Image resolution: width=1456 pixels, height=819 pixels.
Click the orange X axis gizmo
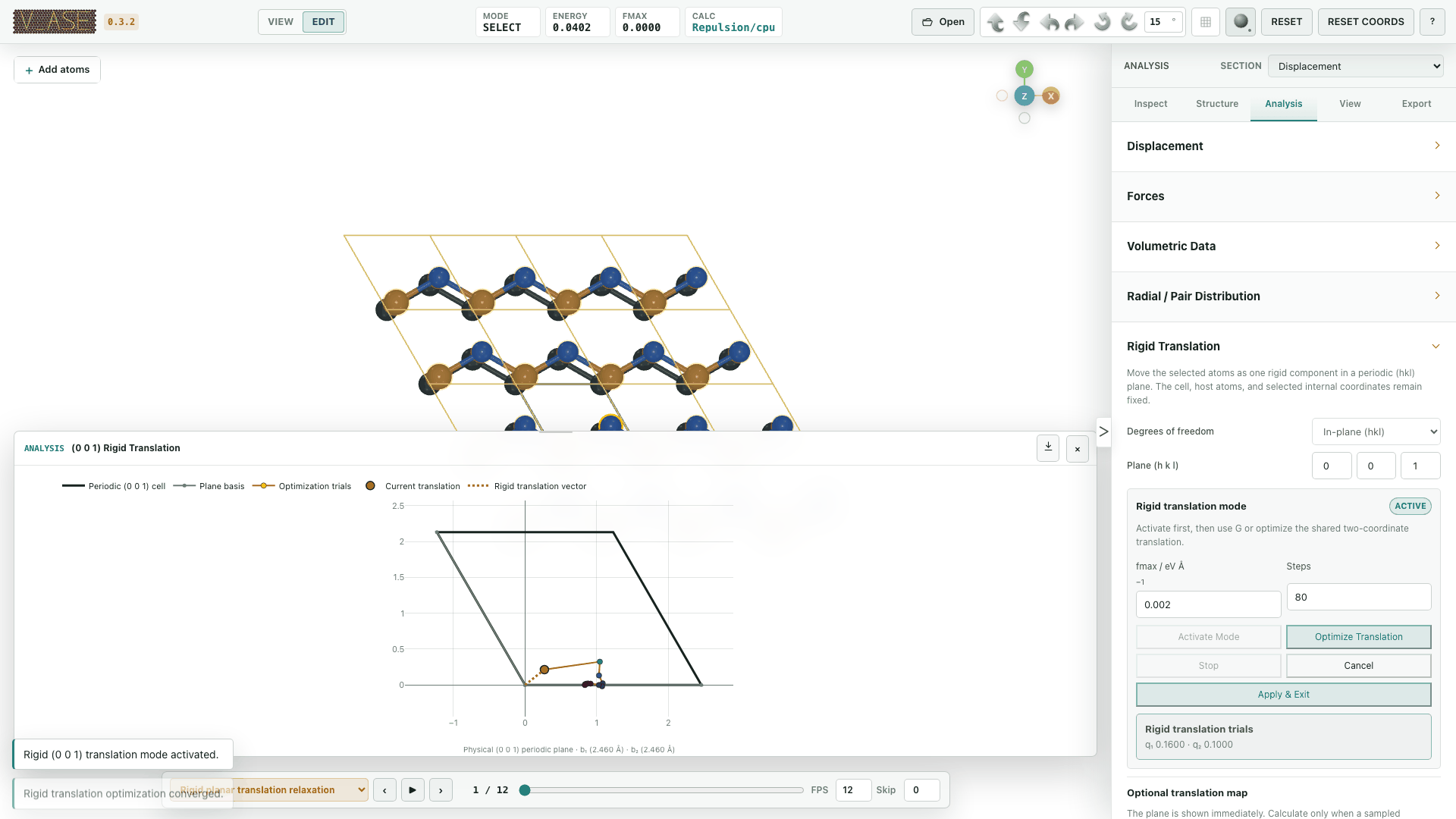click(x=1051, y=96)
